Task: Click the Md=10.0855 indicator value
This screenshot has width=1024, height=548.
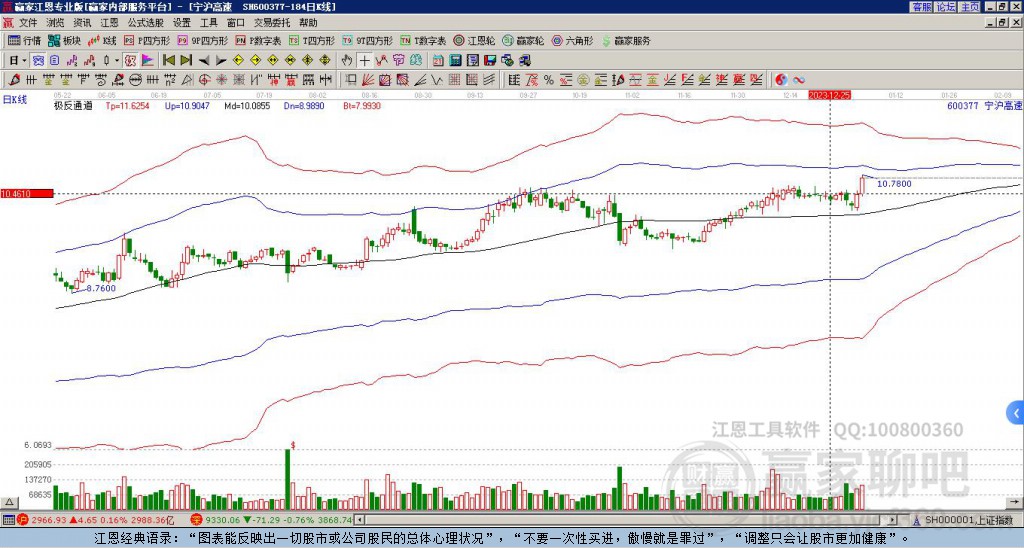Action: tap(247, 105)
